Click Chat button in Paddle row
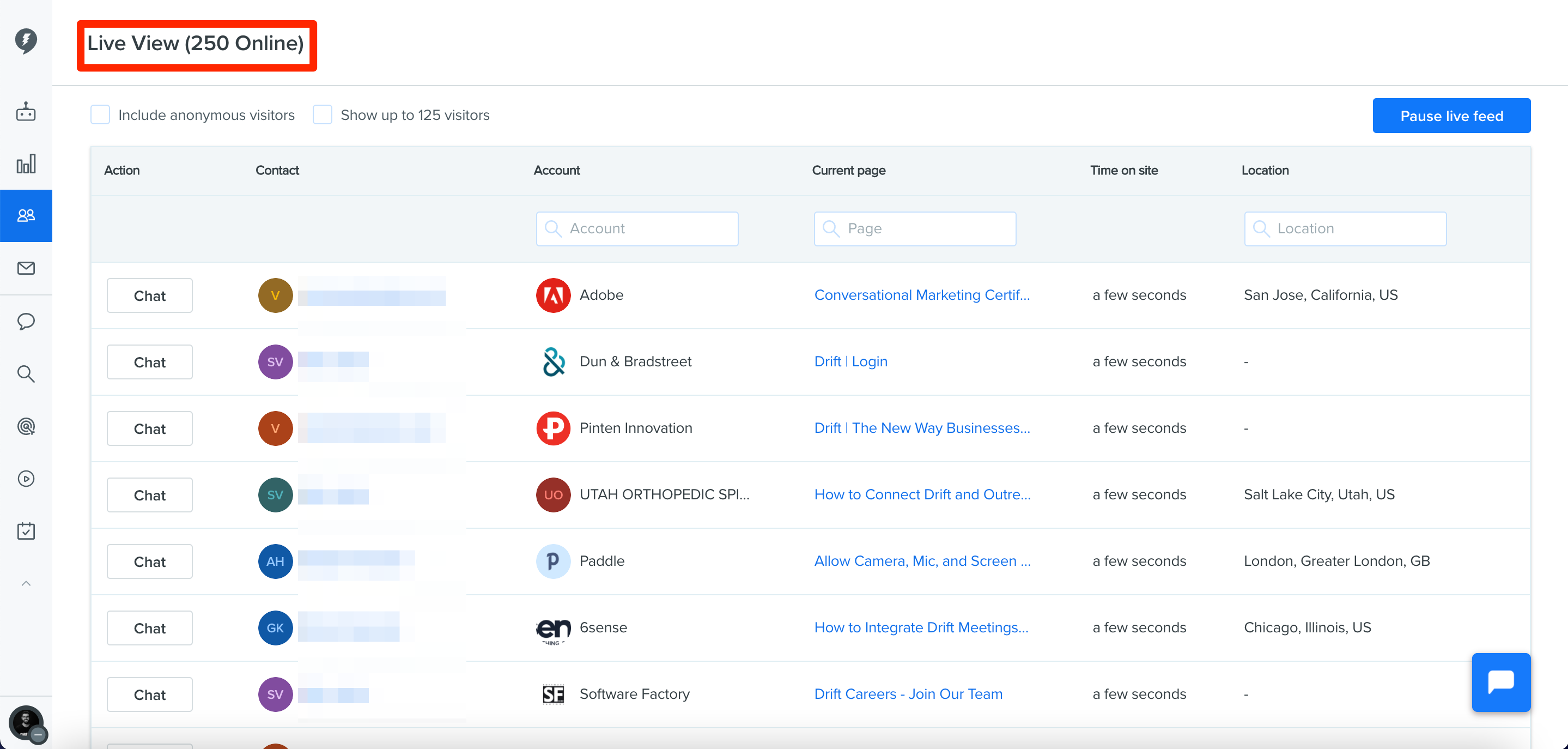The width and height of the screenshot is (1568, 749). click(x=150, y=561)
